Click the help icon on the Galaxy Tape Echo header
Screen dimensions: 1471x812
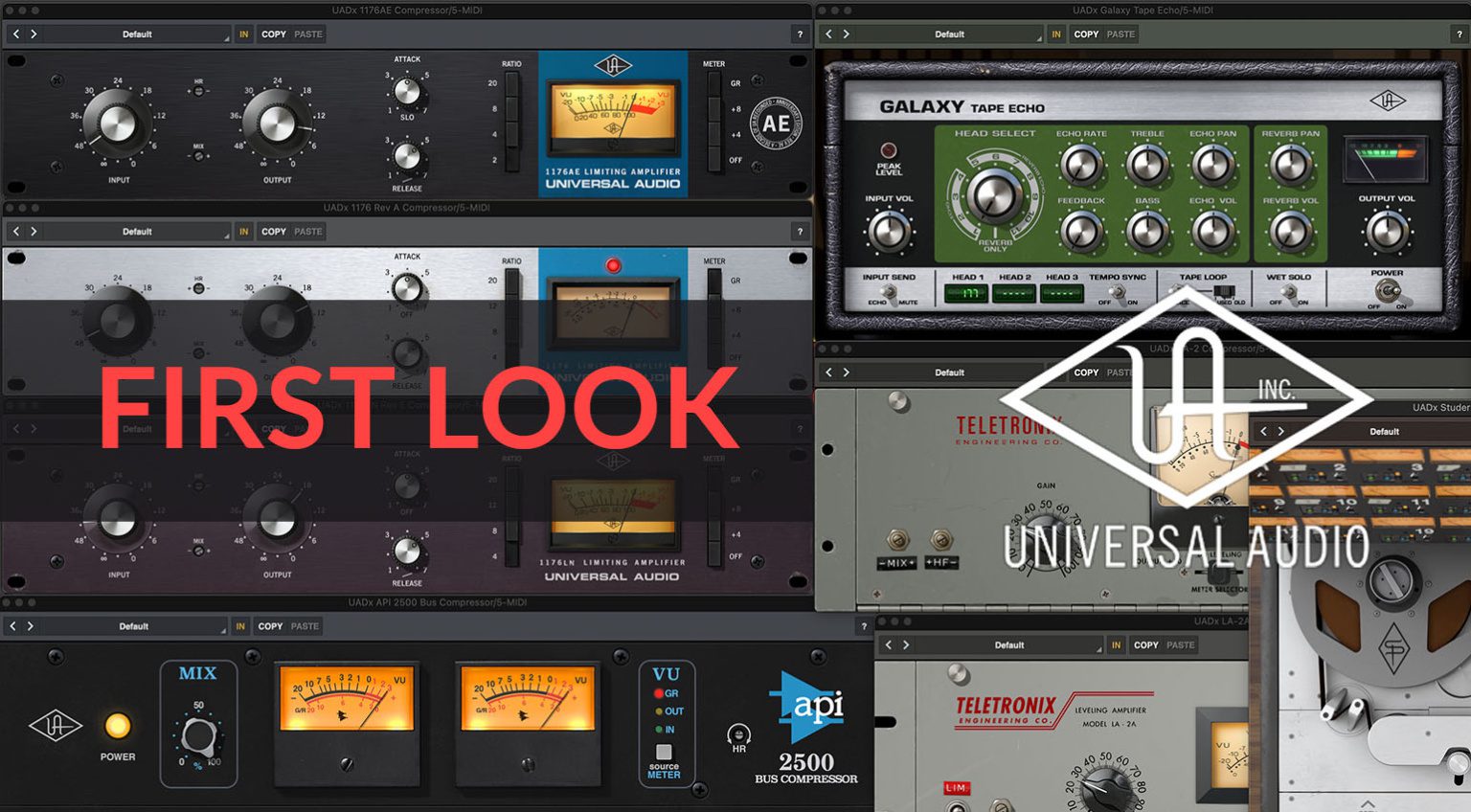[1459, 34]
